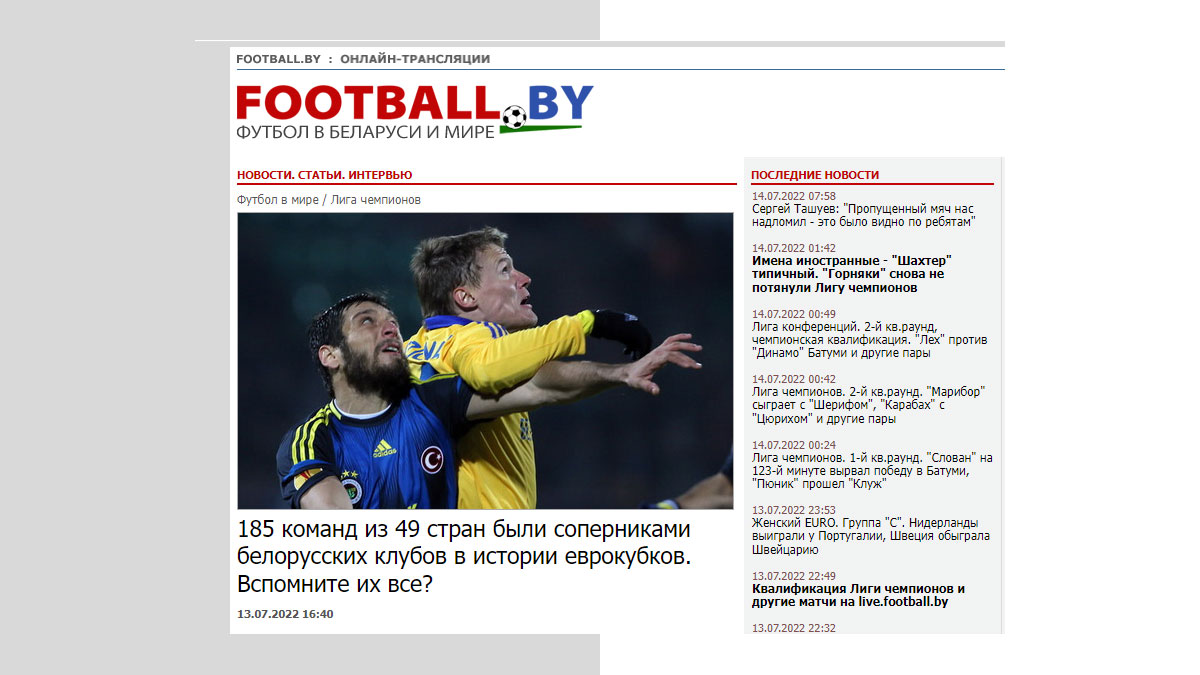Open Квалификация Лиги чемпионов live.football.by link
The image size is (1200, 675).
(858, 595)
